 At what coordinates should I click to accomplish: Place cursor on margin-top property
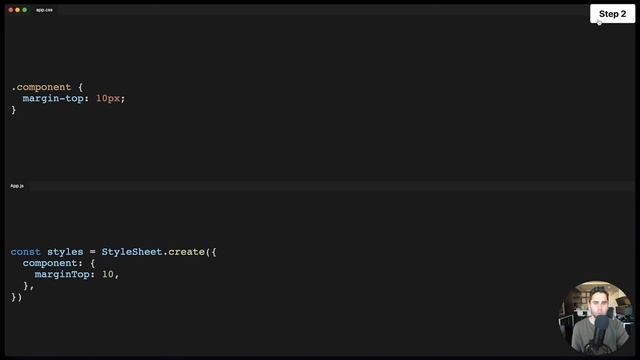(53, 98)
